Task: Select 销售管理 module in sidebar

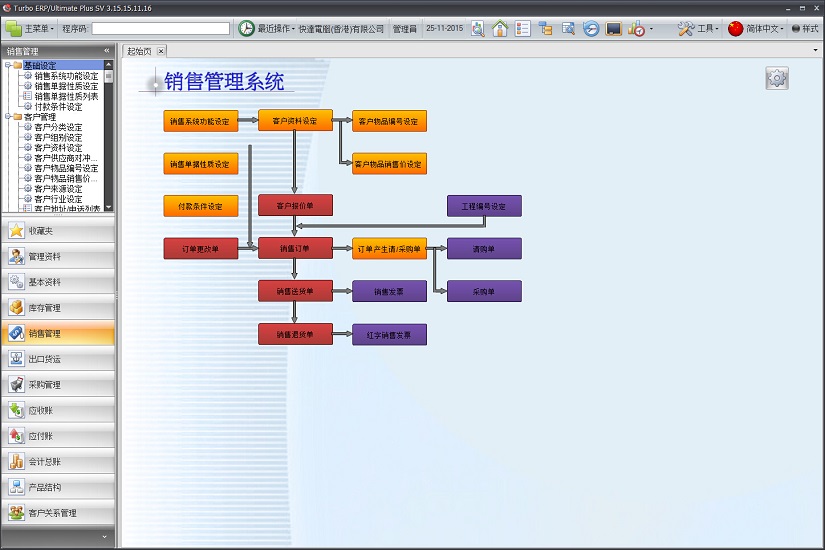Action: [58, 333]
